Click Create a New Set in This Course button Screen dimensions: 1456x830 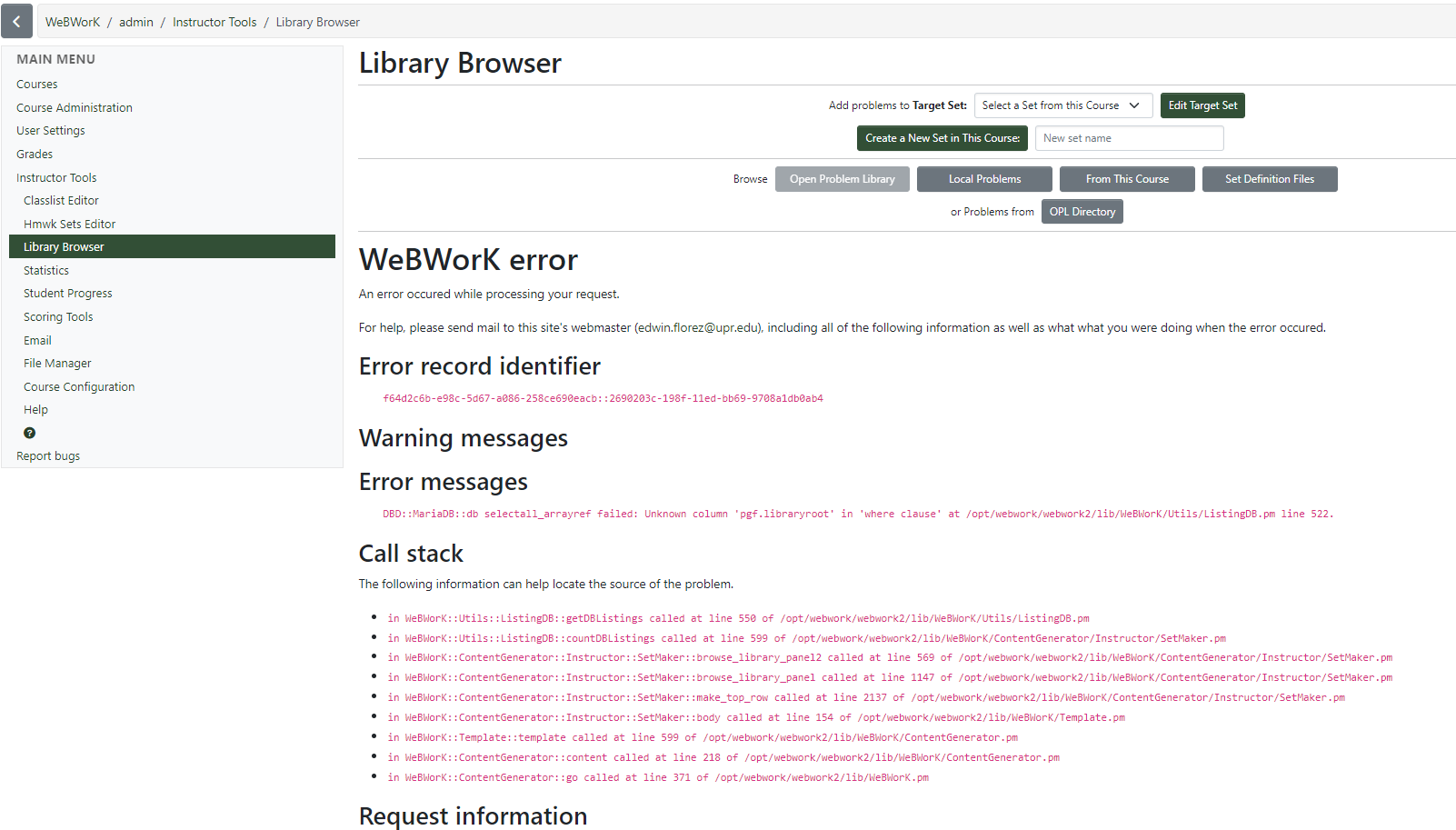942,138
